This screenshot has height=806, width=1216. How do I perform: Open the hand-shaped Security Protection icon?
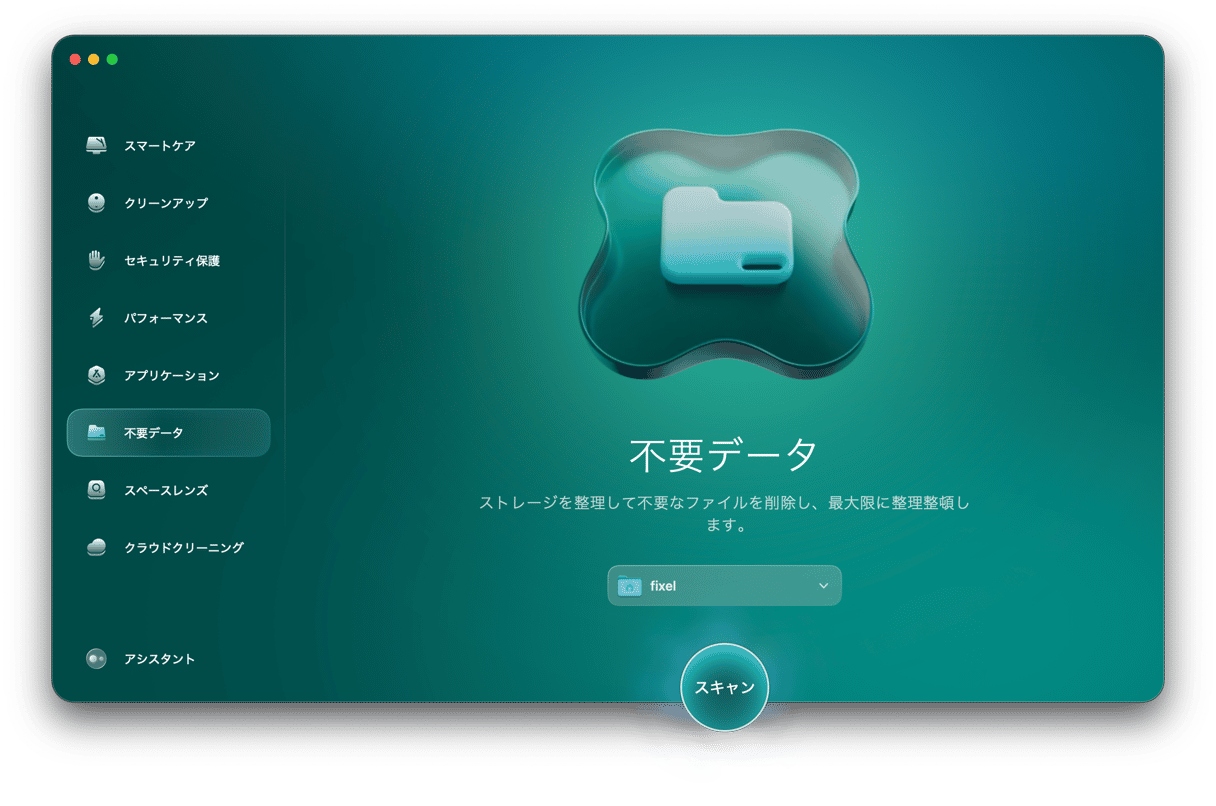click(96, 260)
